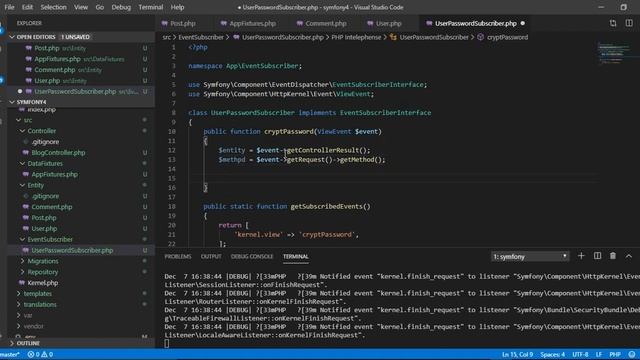Image resolution: width=640 pixels, height=360 pixels.
Task: Open the Selection menu
Action: 53,7
